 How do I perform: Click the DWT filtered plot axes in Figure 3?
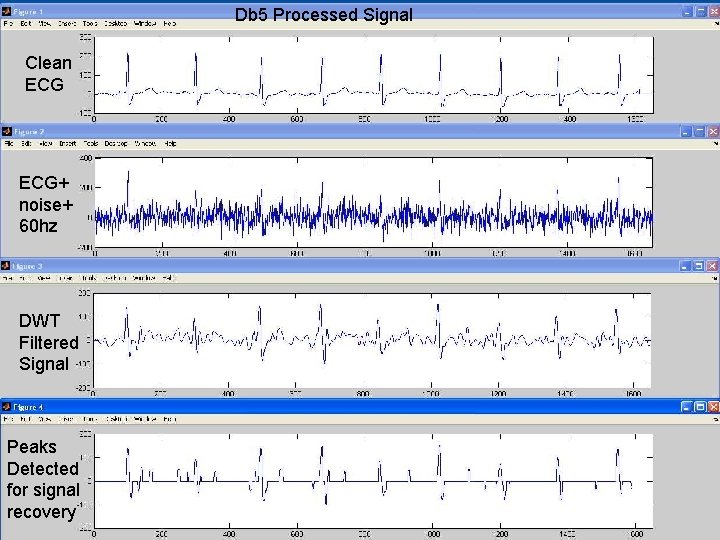[x=372, y=340]
